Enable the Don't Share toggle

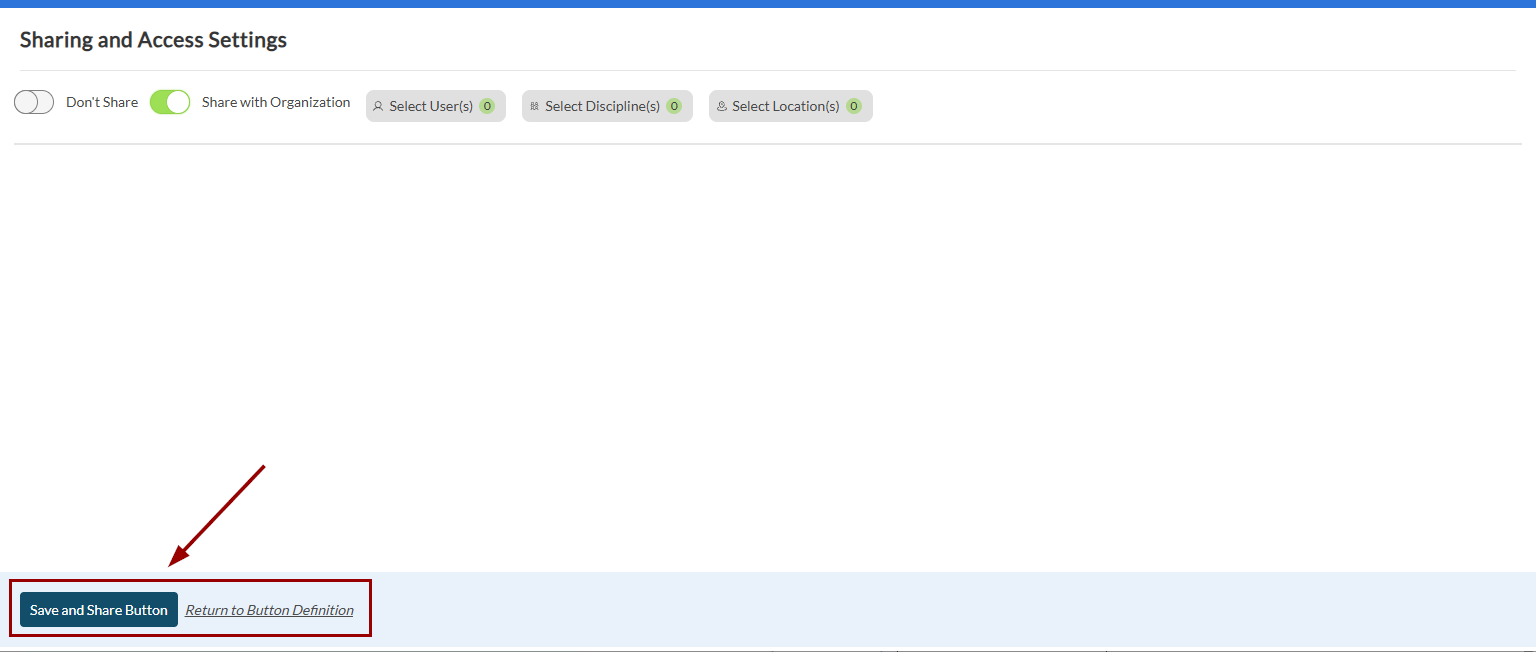click(34, 102)
